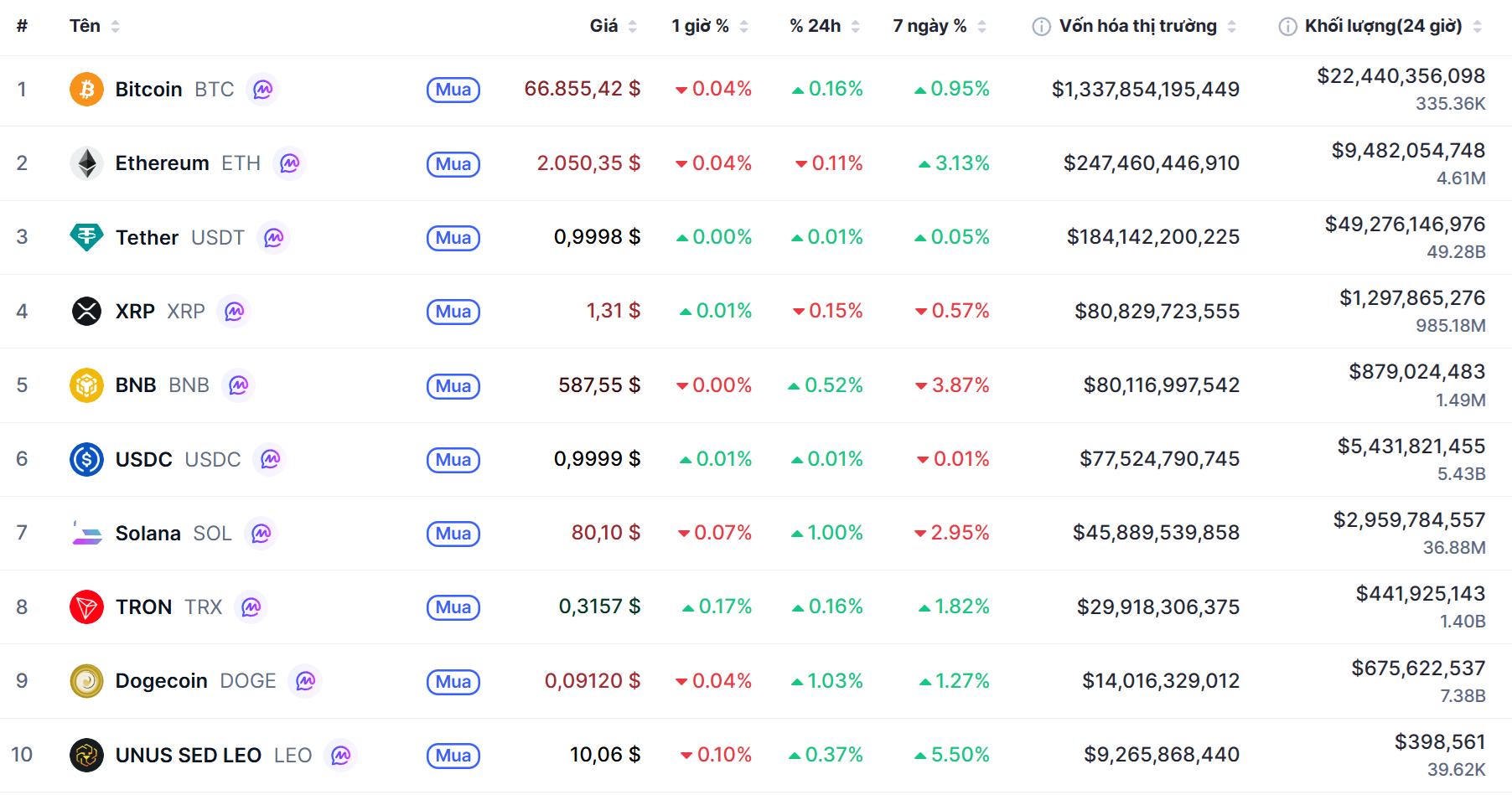Open the UNUS SED LEO name link
This screenshot has height=795, width=1512.
189,756
